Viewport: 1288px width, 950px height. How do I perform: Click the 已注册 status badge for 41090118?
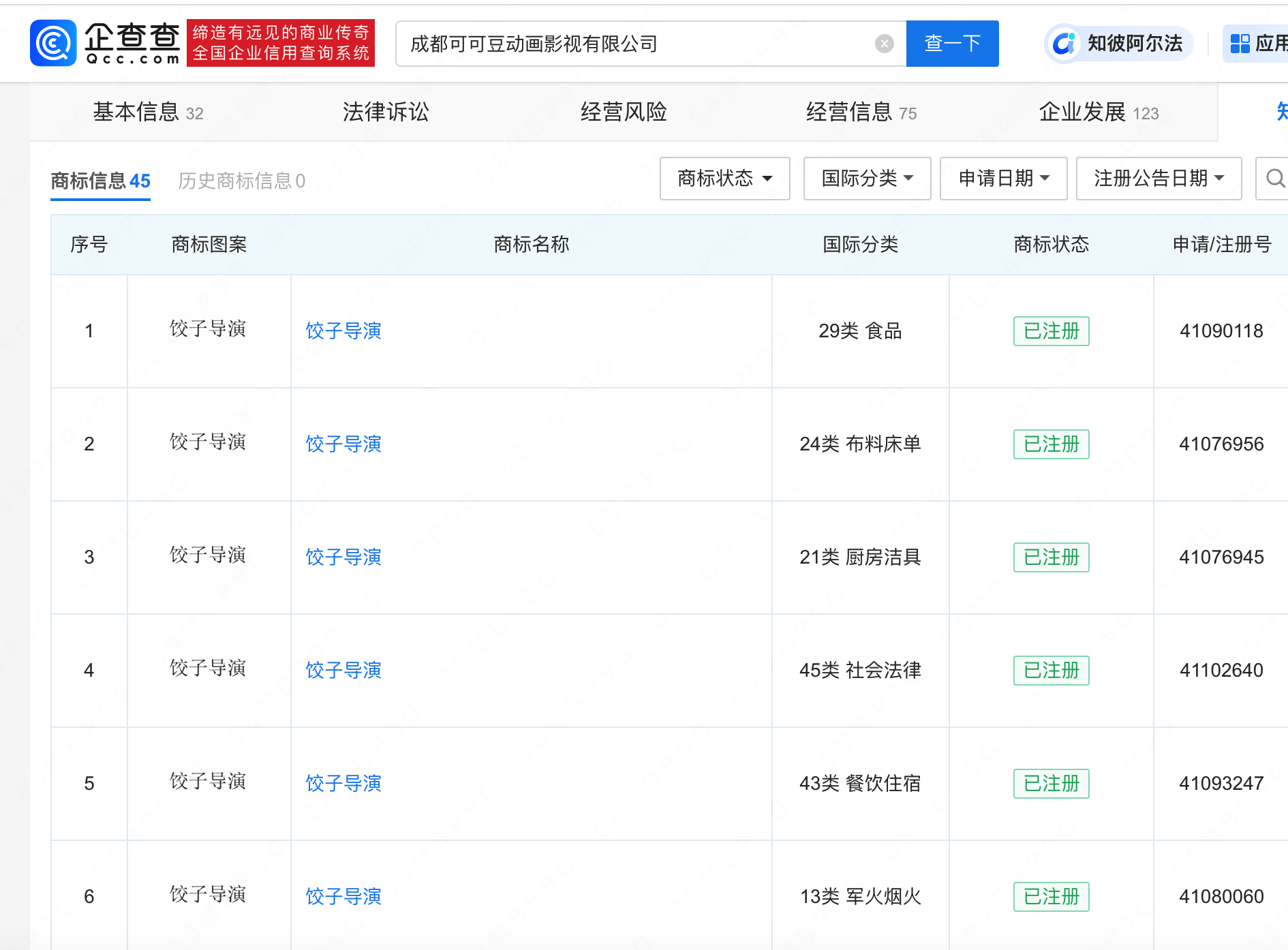(x=1051, y=331)
